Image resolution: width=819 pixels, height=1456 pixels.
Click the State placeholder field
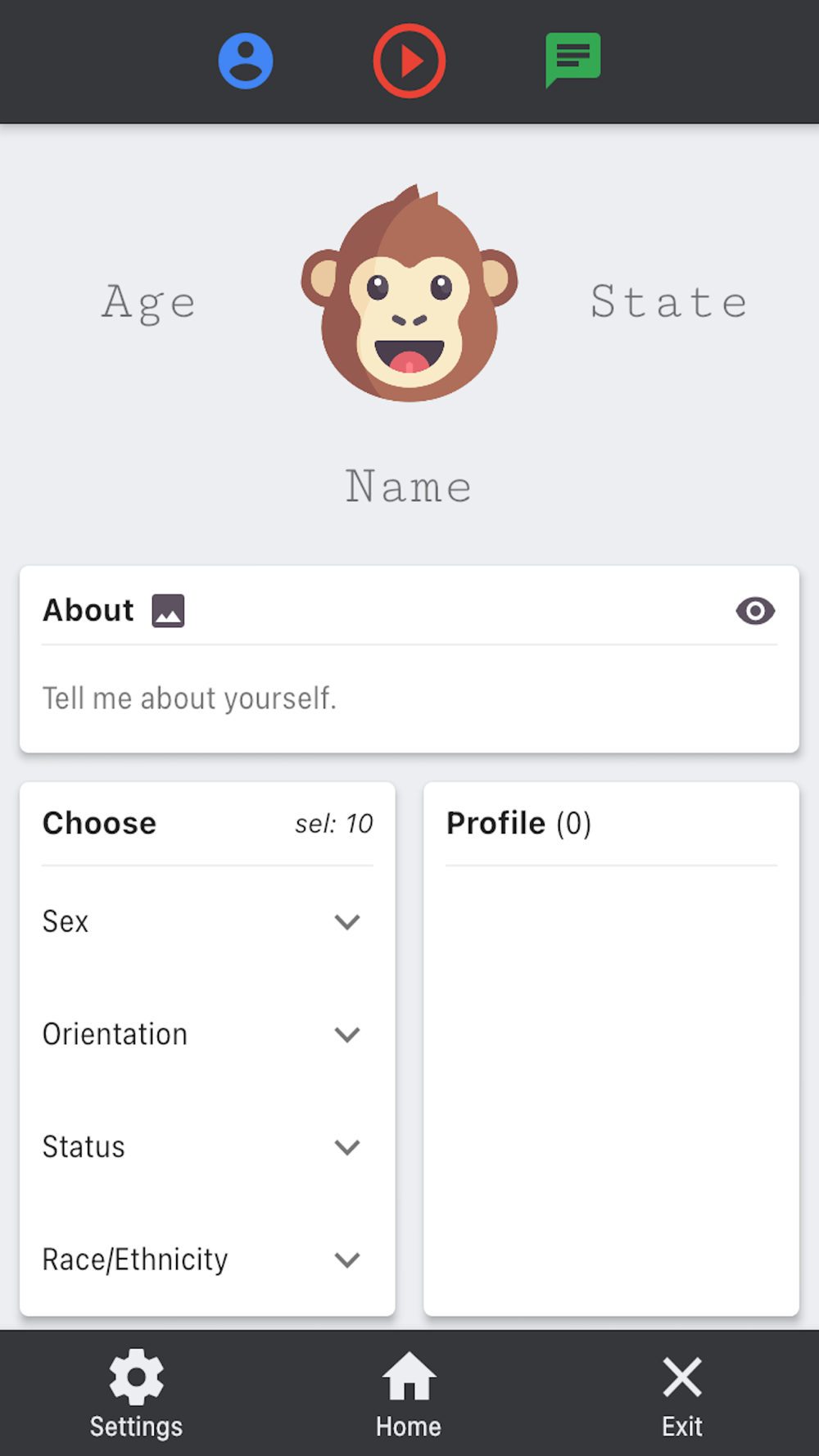[x=669, y=302]
